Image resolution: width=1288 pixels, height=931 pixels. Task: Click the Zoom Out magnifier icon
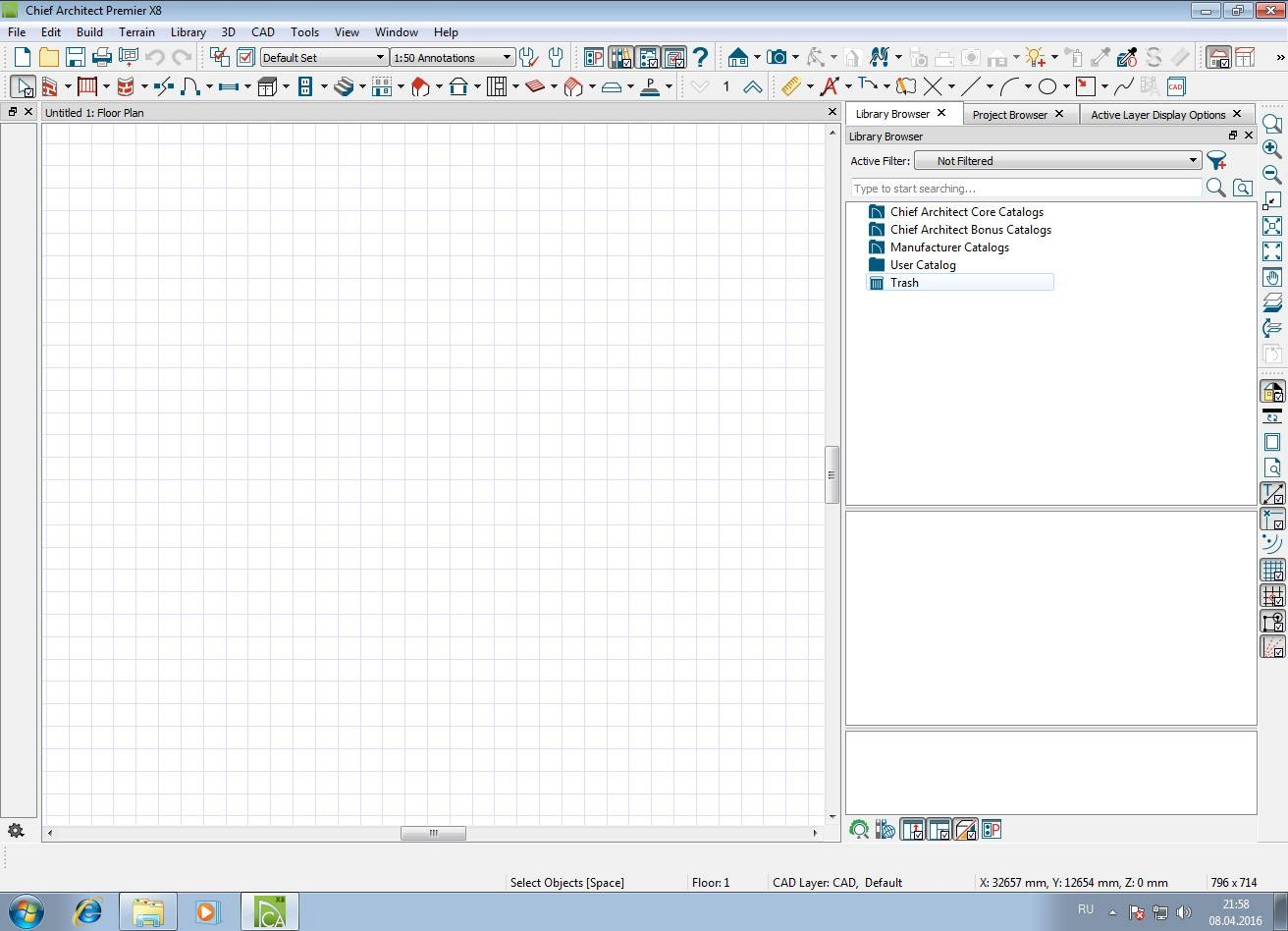pyautogui.click(x=1272, y=175)
